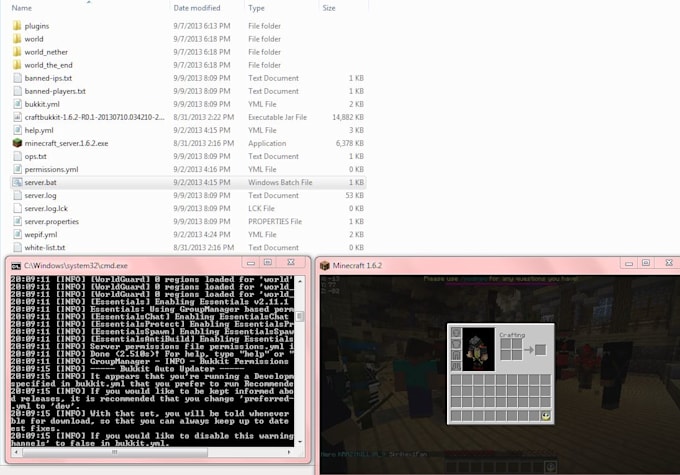Click the cmd.exe window title text

(75, 265)
